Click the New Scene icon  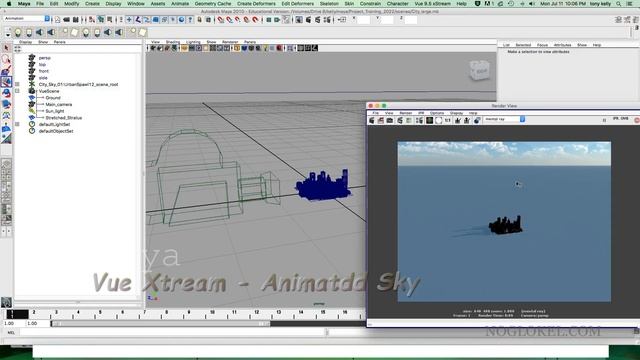(x=58, y=20)
